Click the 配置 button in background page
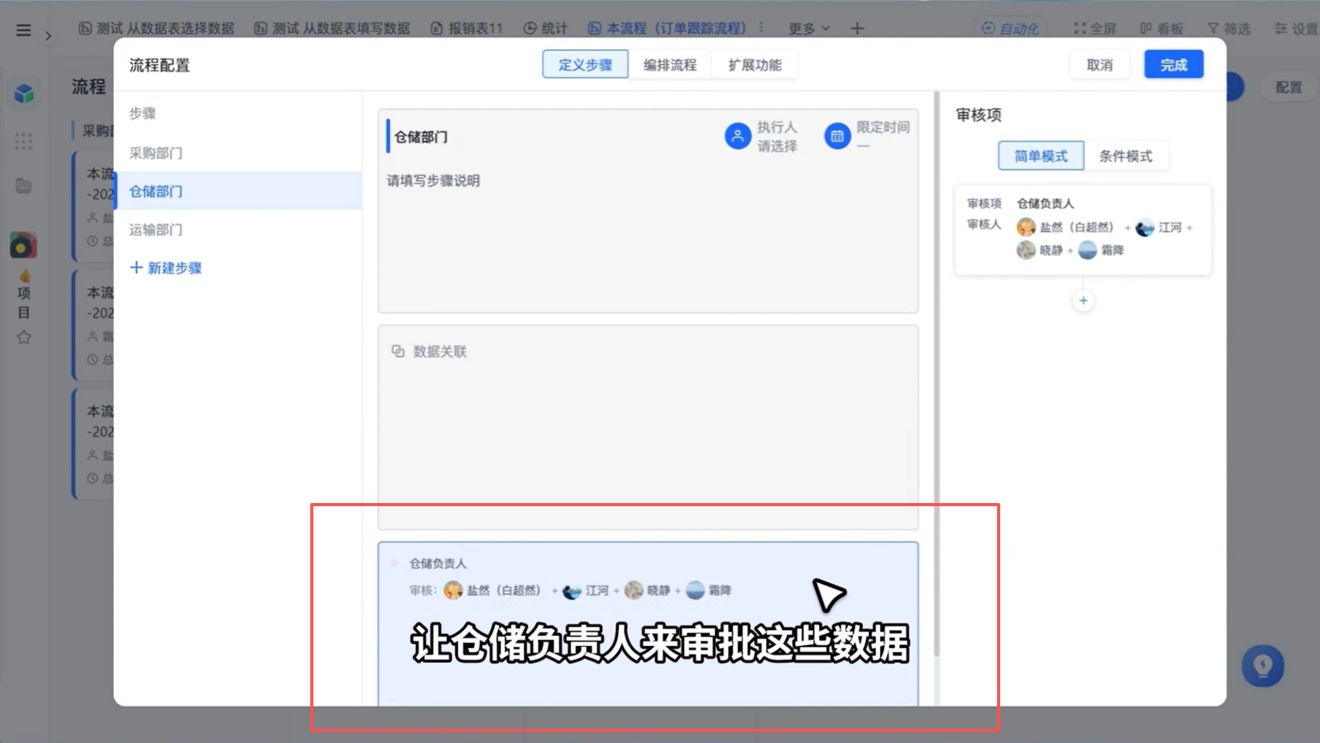 coord(1289,87)
